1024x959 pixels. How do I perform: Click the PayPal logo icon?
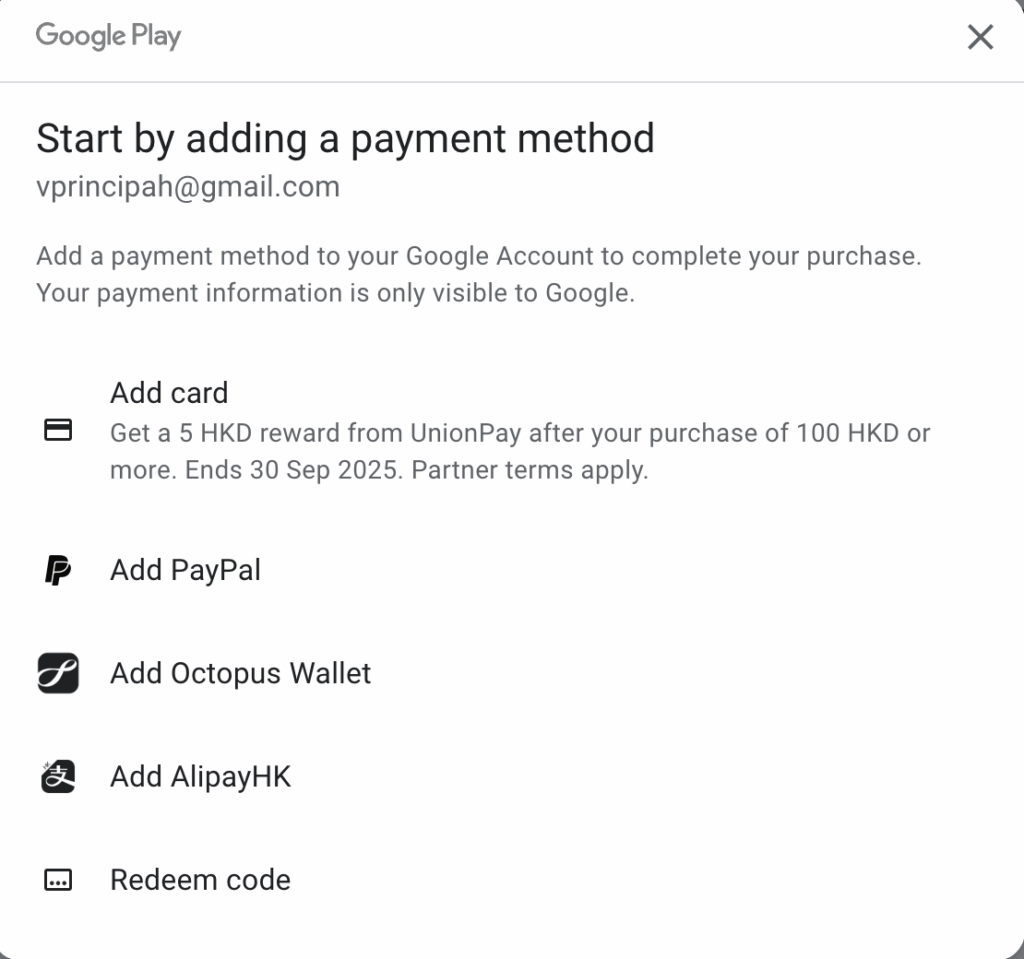click(x=59, y=571)
